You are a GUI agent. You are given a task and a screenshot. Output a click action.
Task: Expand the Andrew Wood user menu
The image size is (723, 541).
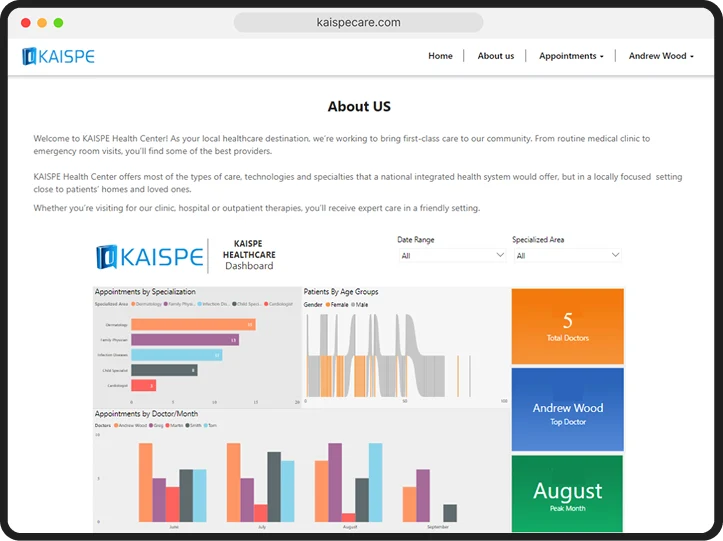661,56
